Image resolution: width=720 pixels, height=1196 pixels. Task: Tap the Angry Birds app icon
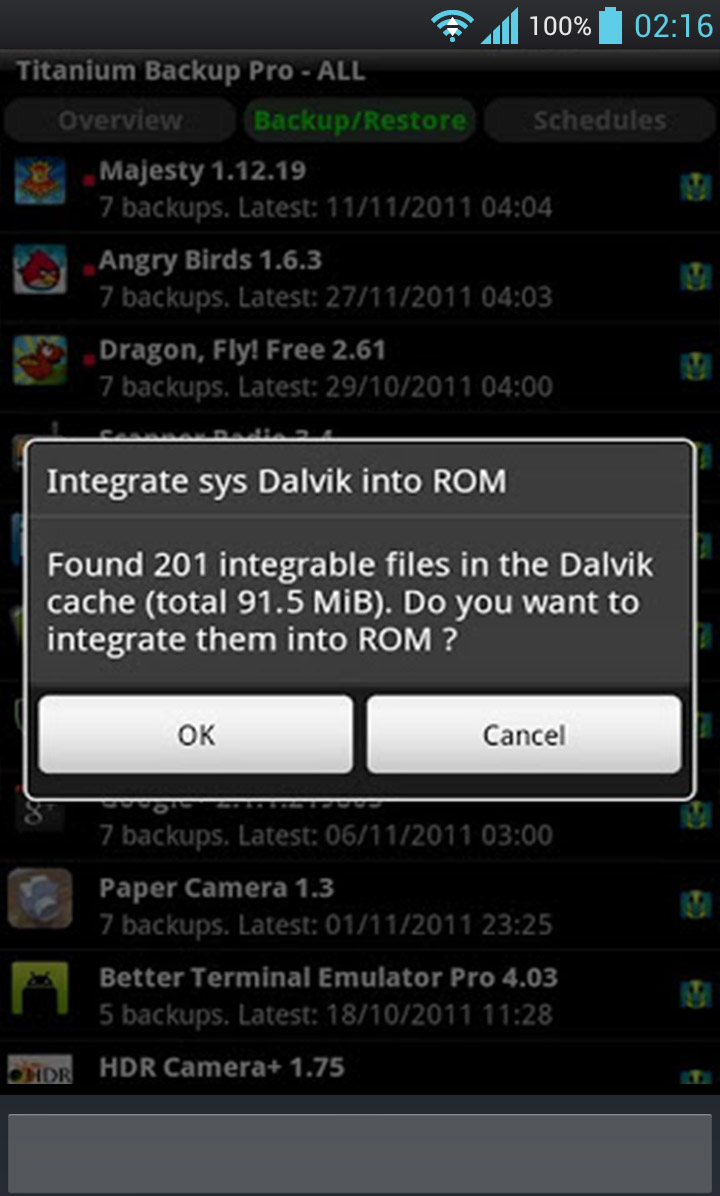40,270
